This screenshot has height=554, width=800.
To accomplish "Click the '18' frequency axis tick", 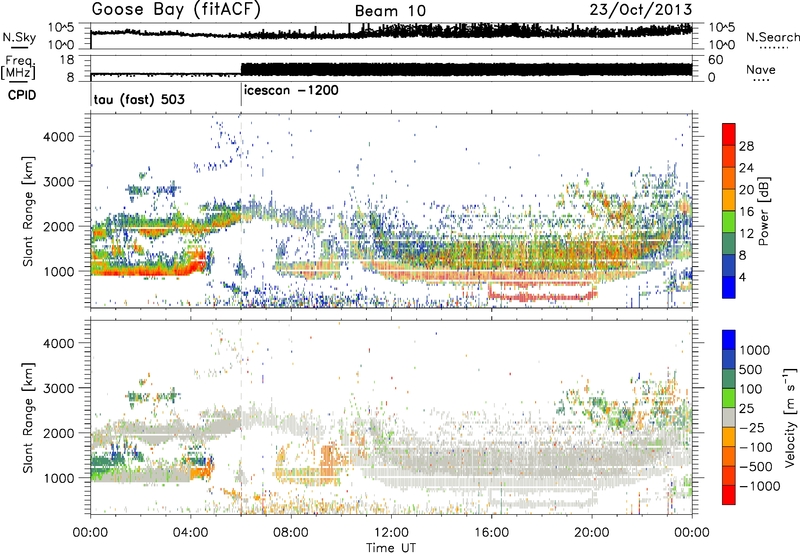I will [x=67, y=60].
